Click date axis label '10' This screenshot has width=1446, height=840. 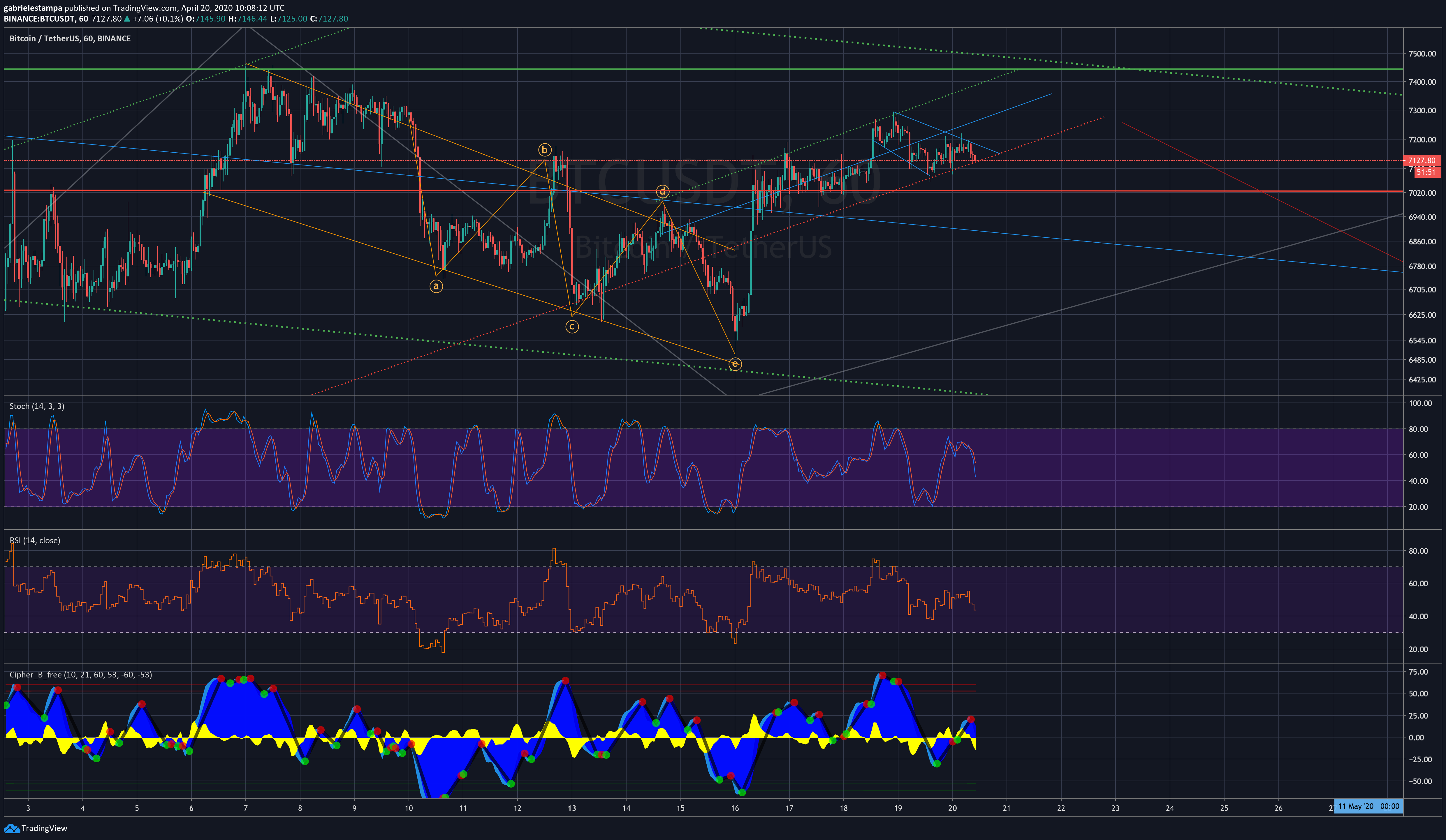(x=409, y=808)
